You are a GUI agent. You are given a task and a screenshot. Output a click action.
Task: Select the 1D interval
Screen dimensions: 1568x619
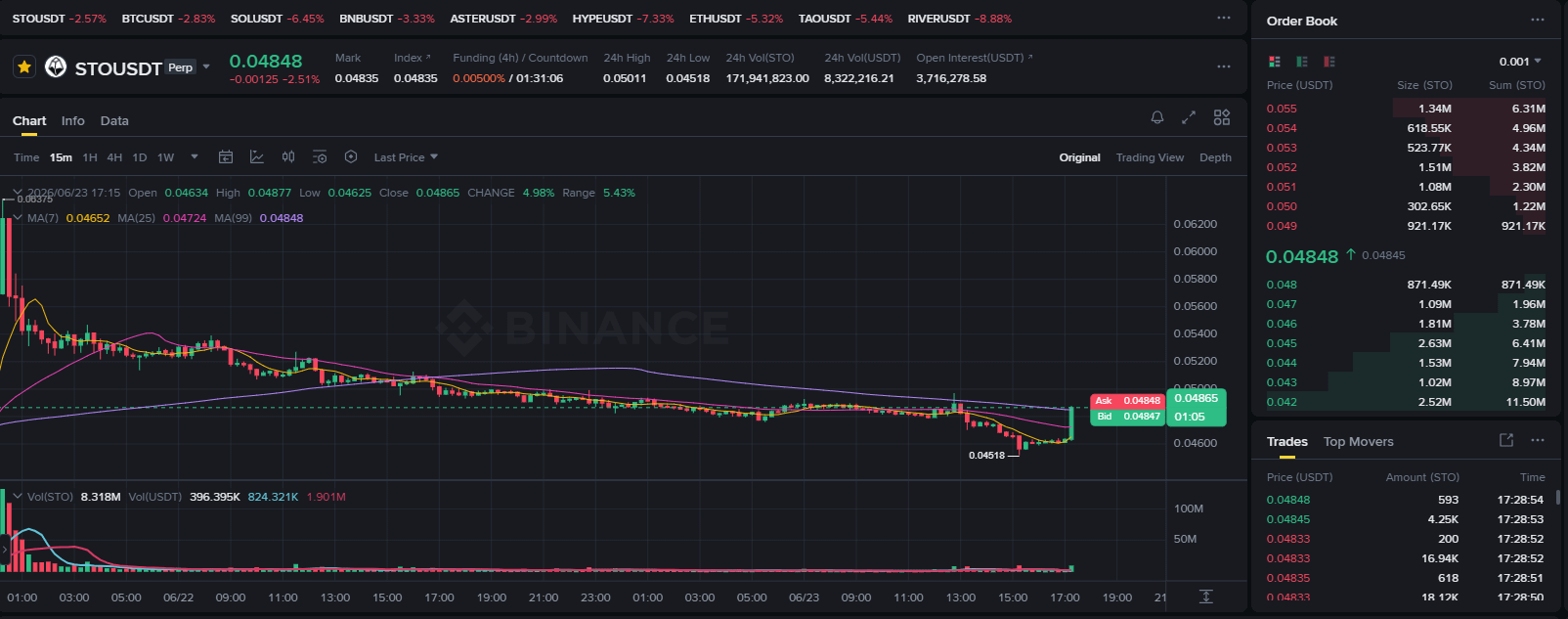140,157
